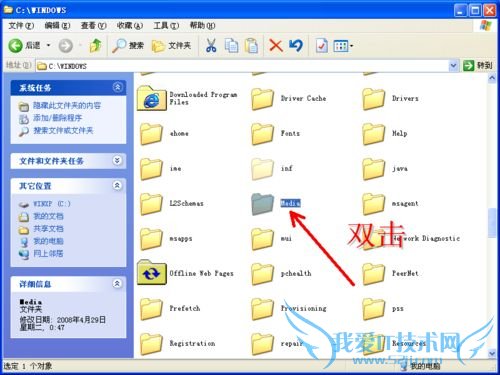Select the mui folder icon
Screen dimensions: 500x375
coord(263,239)
